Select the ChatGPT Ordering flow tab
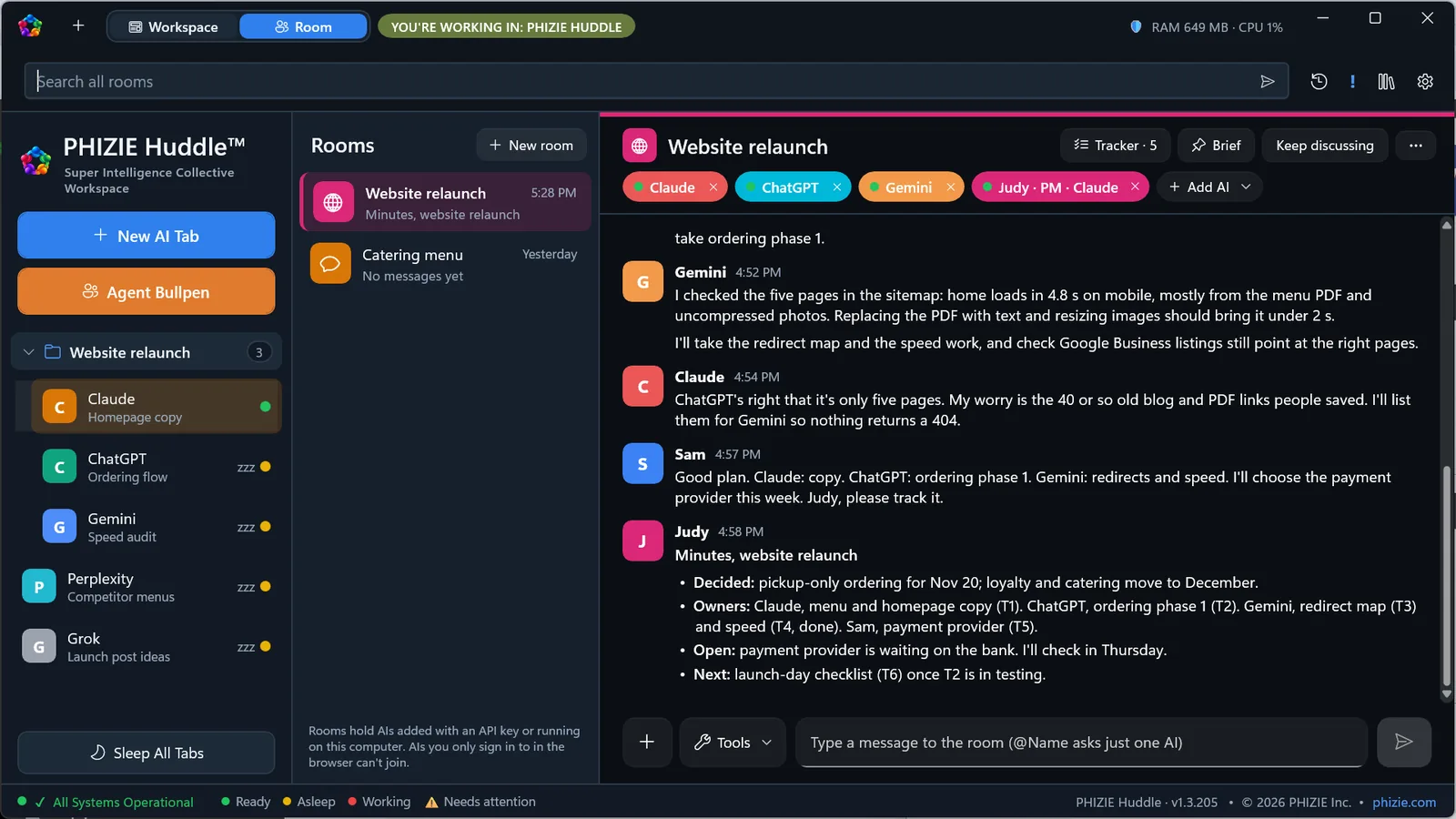This screenshot has width=1456, height=819. coord(156,467)
